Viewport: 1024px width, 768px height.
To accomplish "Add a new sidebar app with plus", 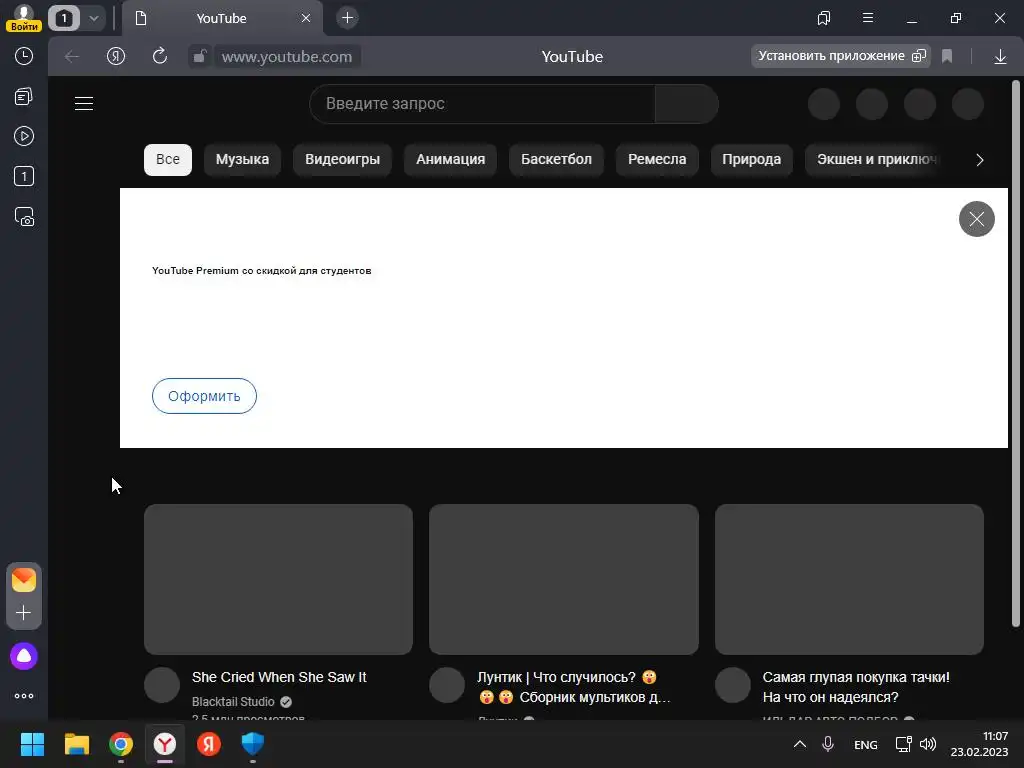I will click(x=24, y=613).
